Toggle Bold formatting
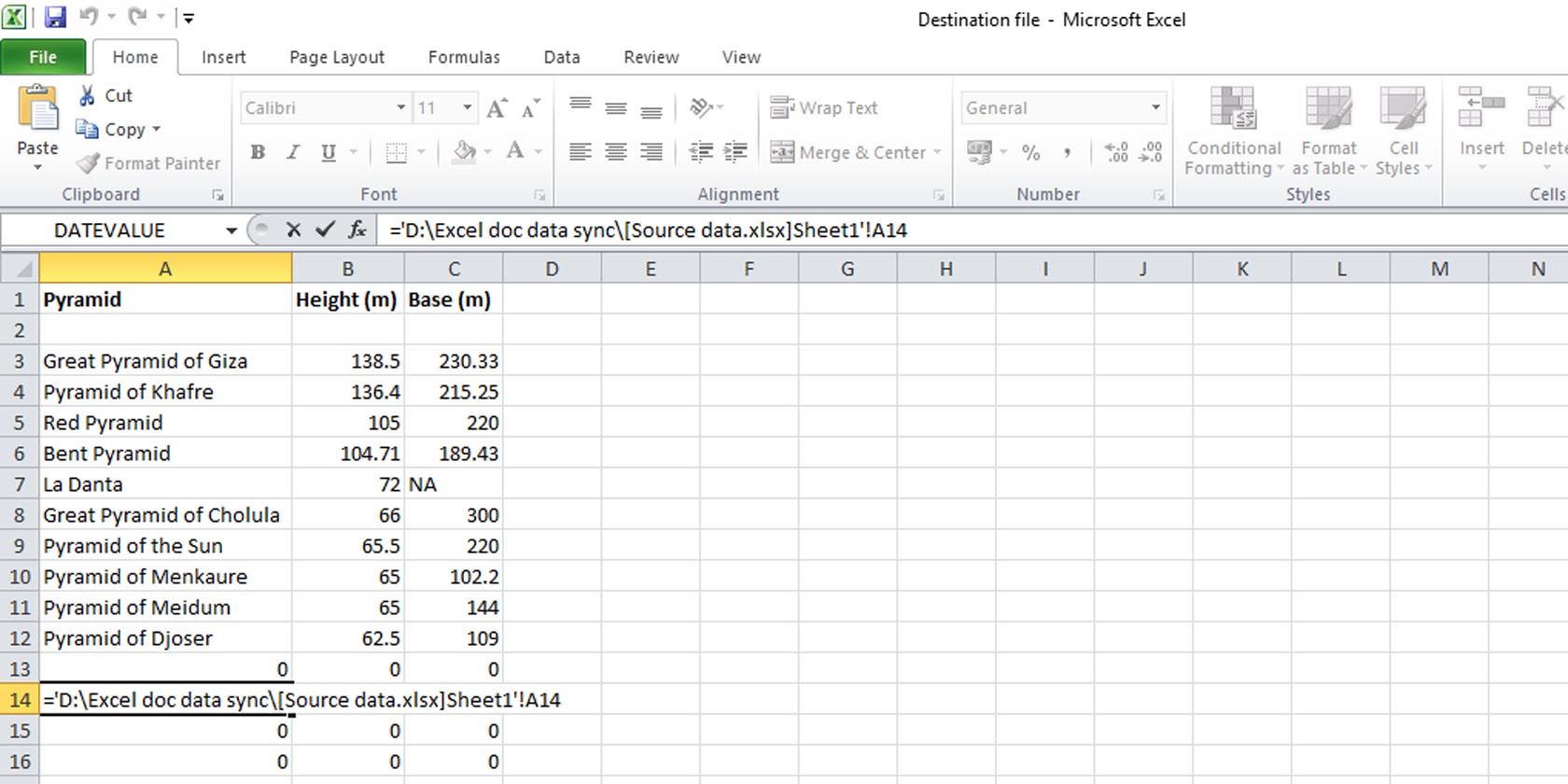1568x784 pixels. click(x=258, y=152)
